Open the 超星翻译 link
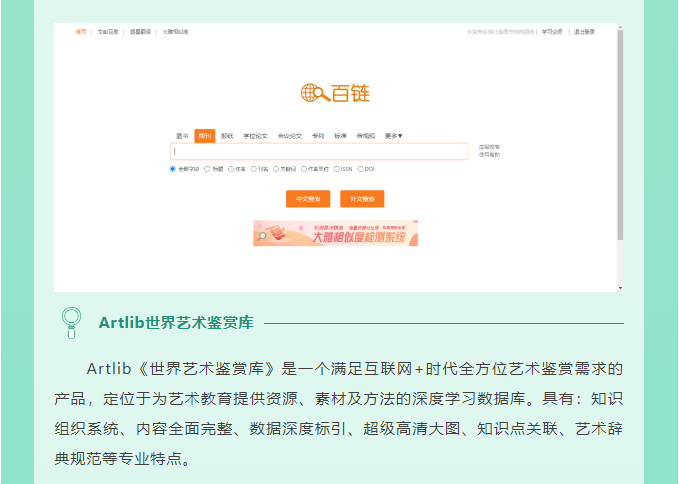679x484 pixels. (140, 32)
